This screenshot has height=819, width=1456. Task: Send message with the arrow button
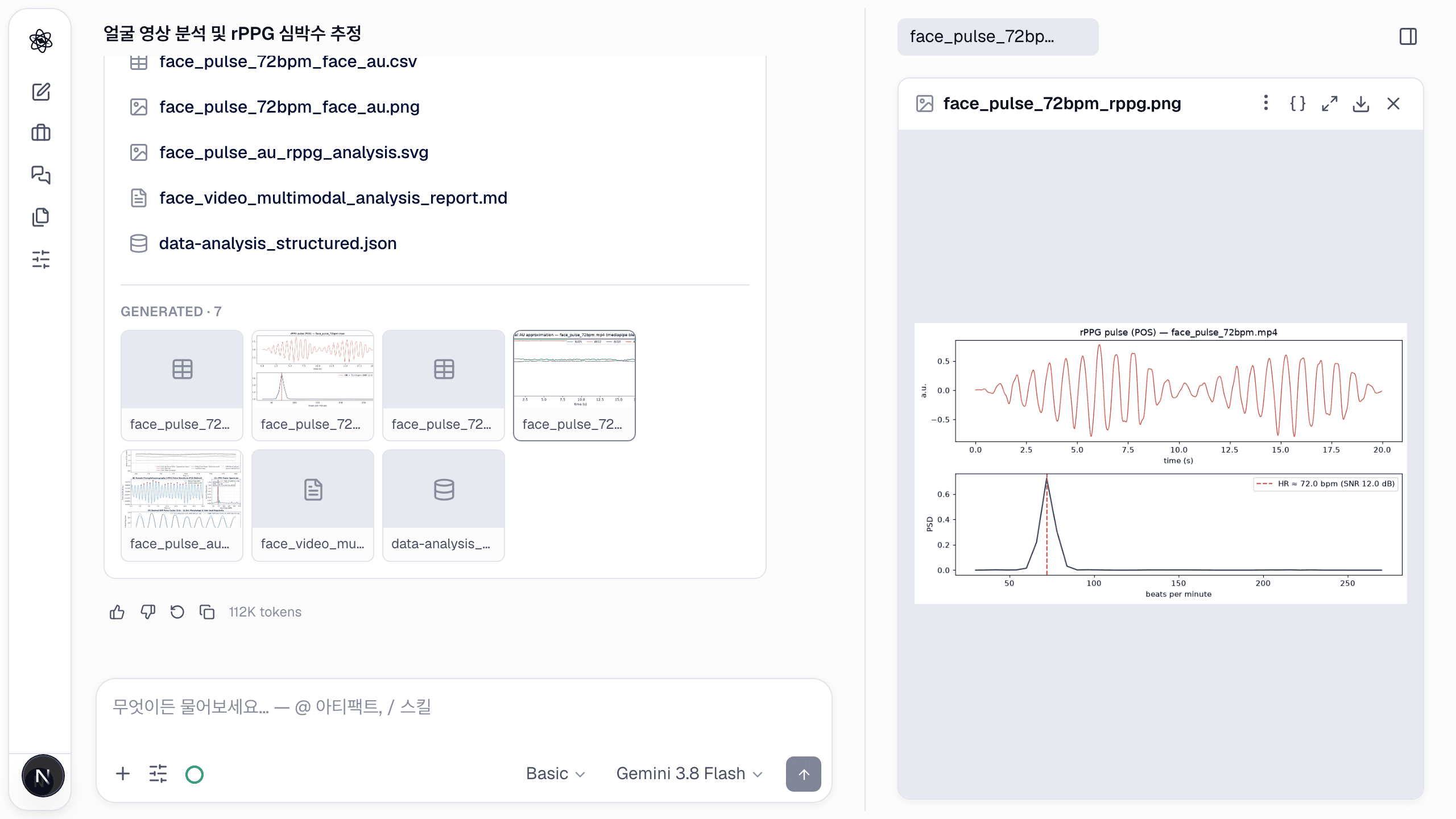pos(803,773)
